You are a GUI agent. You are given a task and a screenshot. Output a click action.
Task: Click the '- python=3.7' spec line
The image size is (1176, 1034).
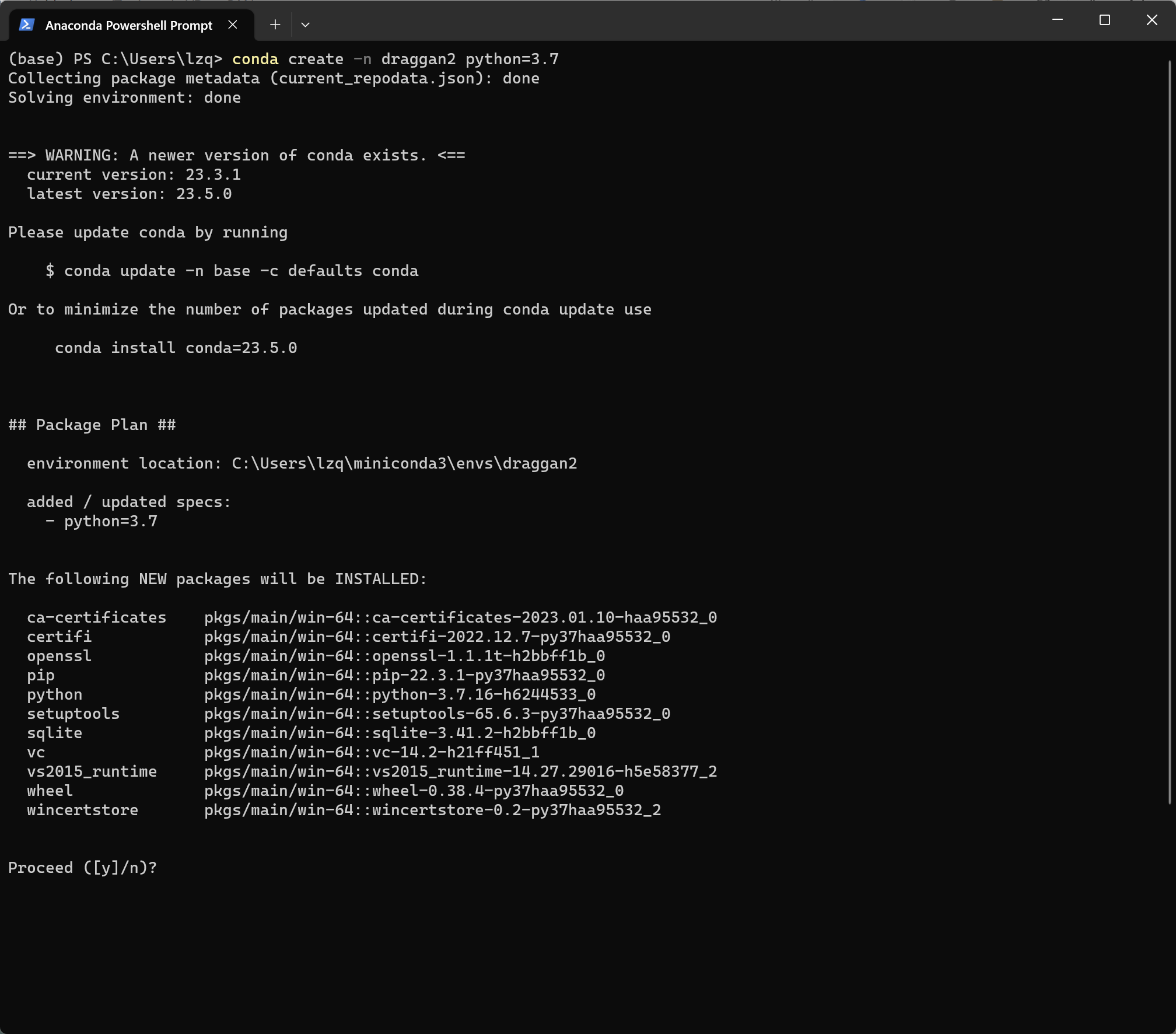(x=101, y=521)
